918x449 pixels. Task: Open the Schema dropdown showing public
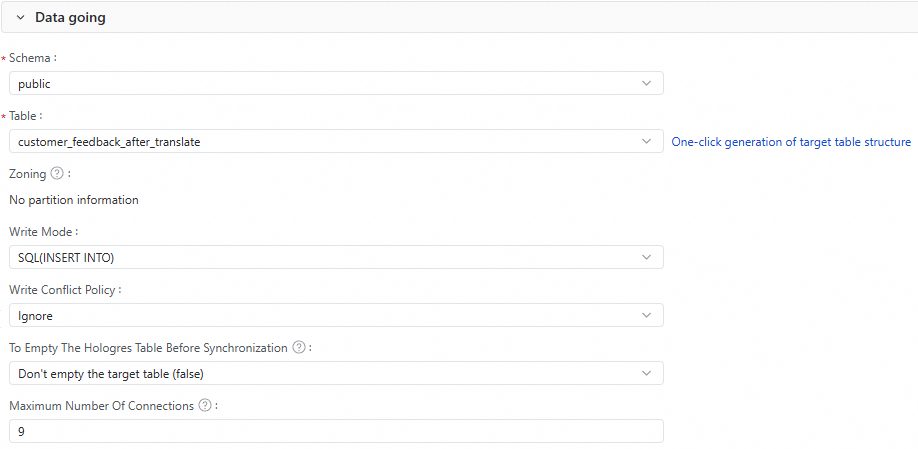320,84
